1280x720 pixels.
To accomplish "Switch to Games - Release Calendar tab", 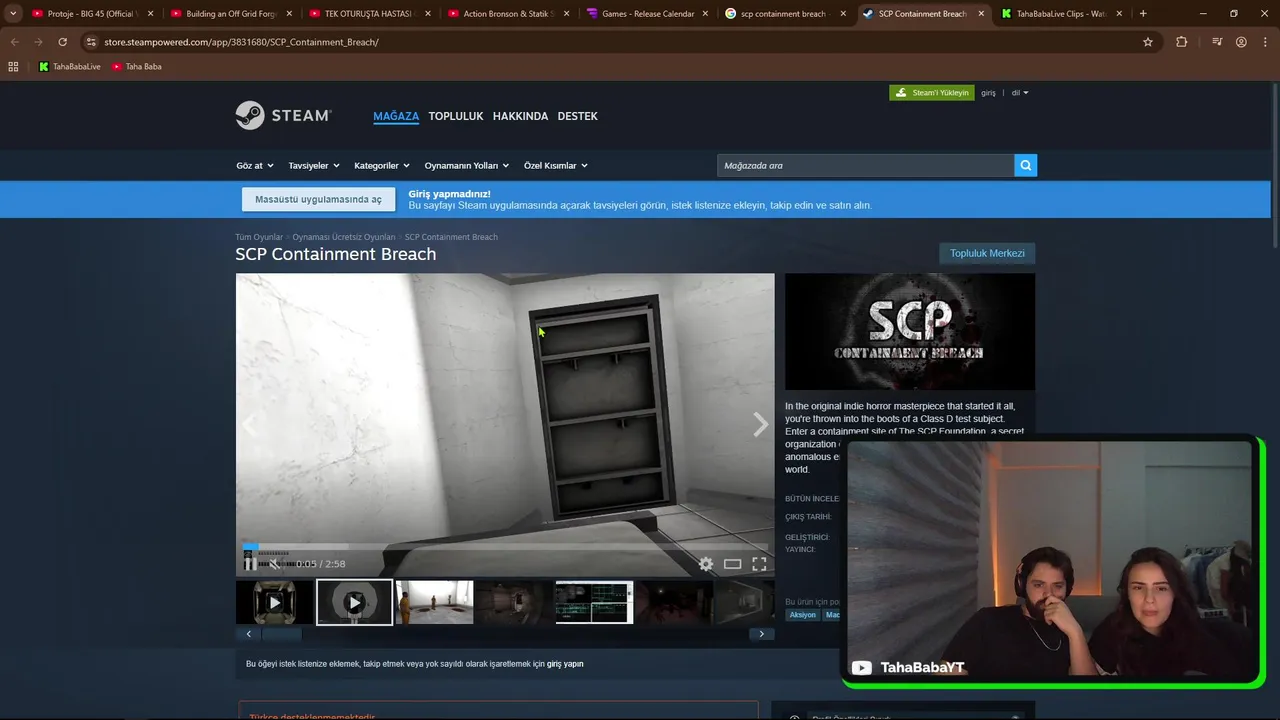I will pyautogui.click(x=646, y=14).
